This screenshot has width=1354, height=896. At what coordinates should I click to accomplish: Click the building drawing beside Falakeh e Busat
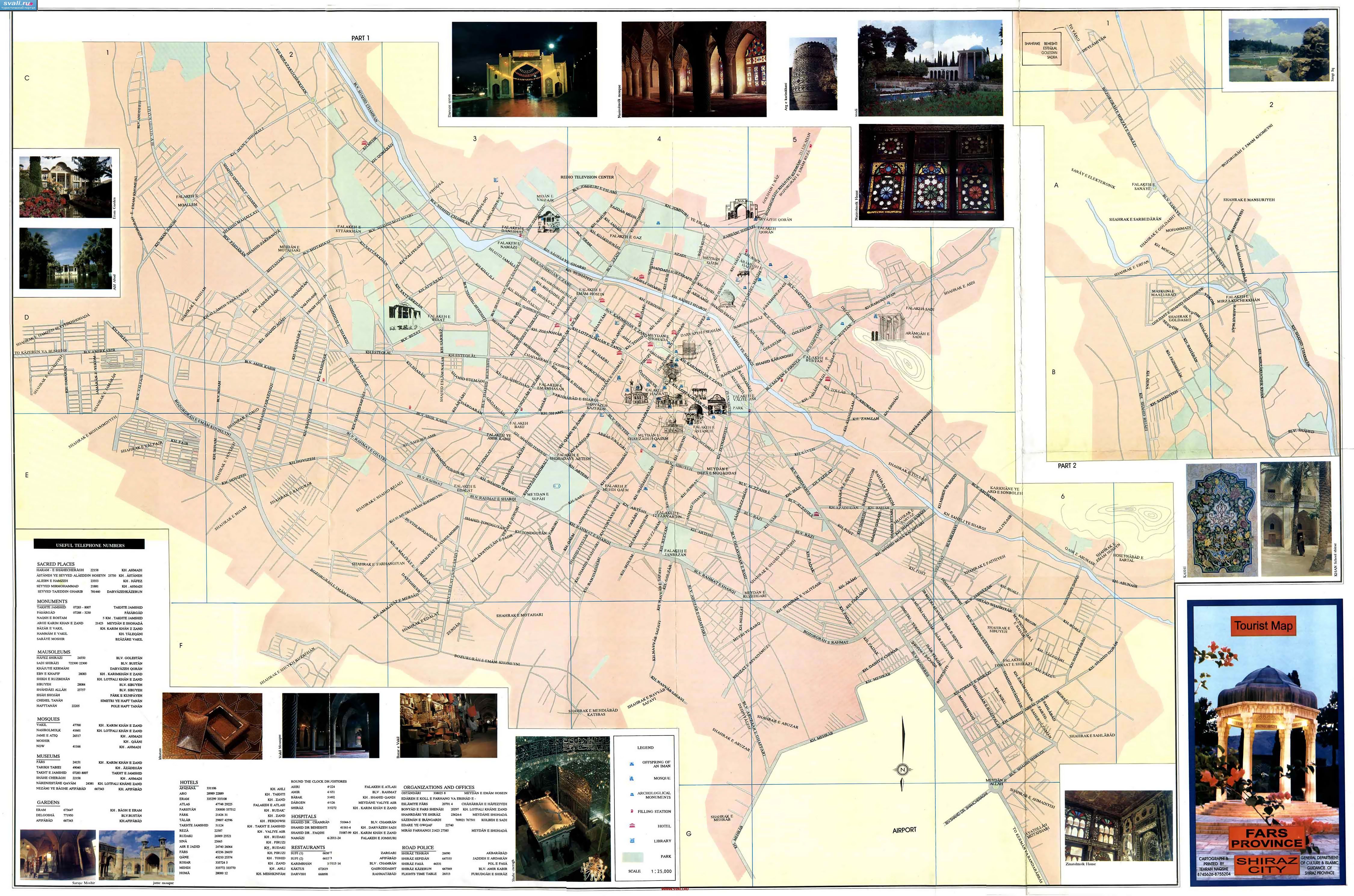pos(405,316)
